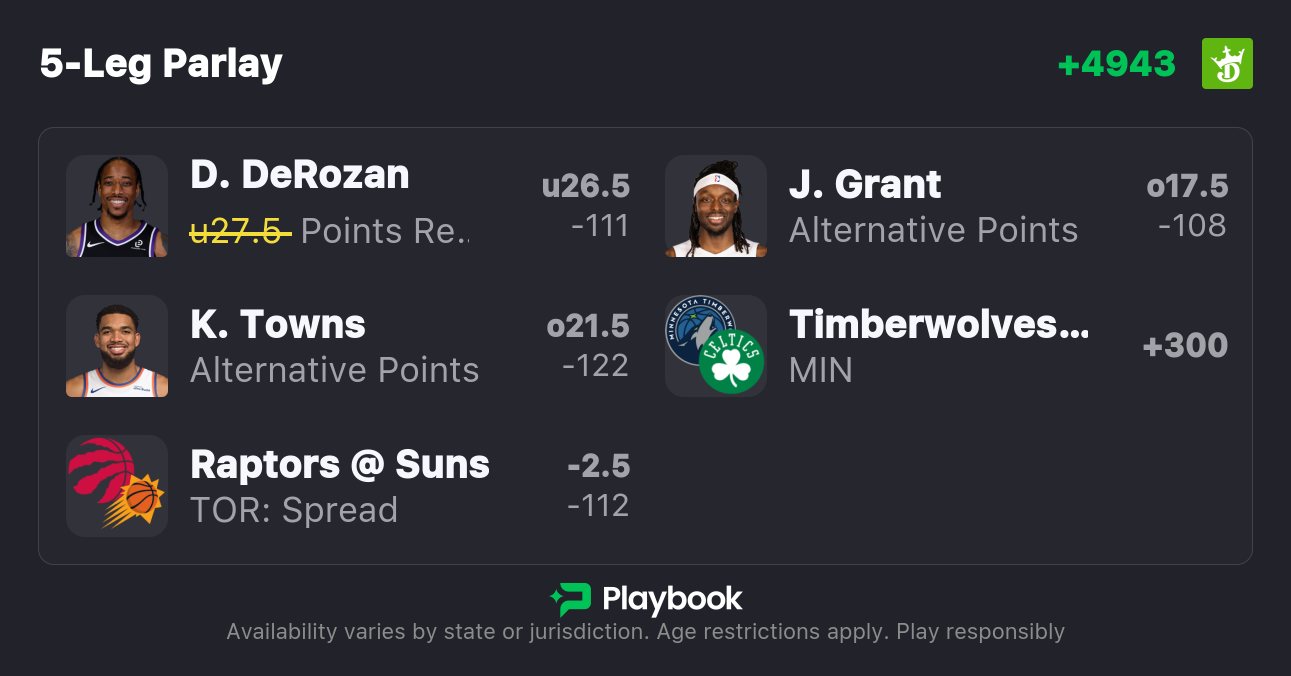
Task: Click the o17.5 Grant points line
Action: click(x=1187, y=186)
